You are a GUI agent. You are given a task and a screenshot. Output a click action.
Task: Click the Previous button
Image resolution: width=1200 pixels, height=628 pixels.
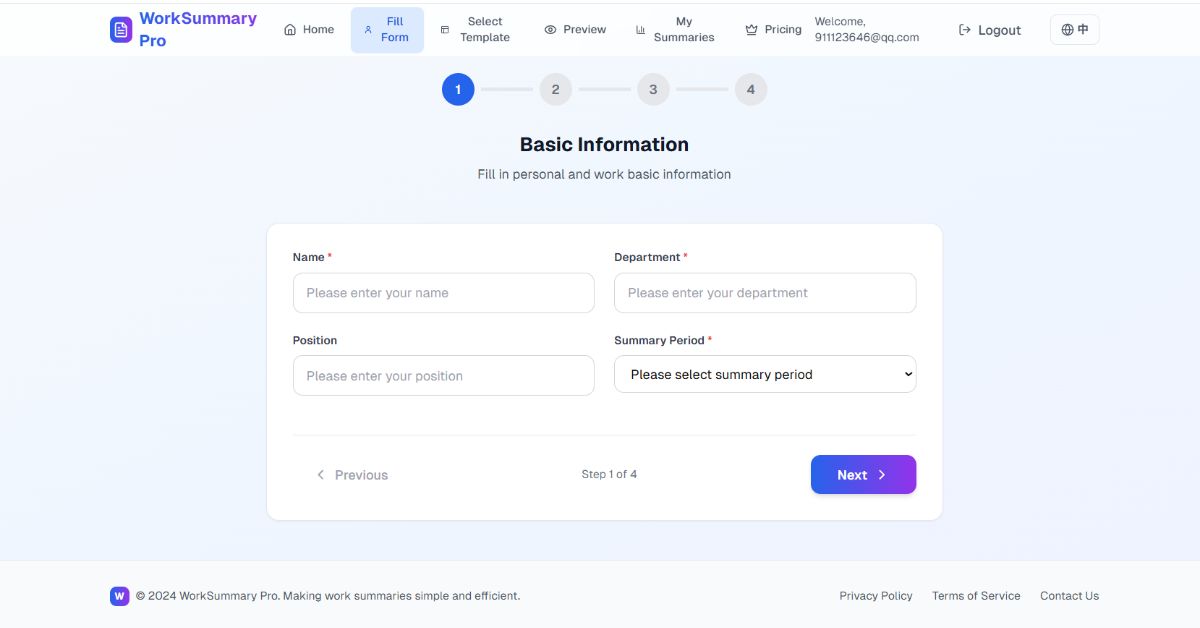pyautogui.click(x=353, y=474)
